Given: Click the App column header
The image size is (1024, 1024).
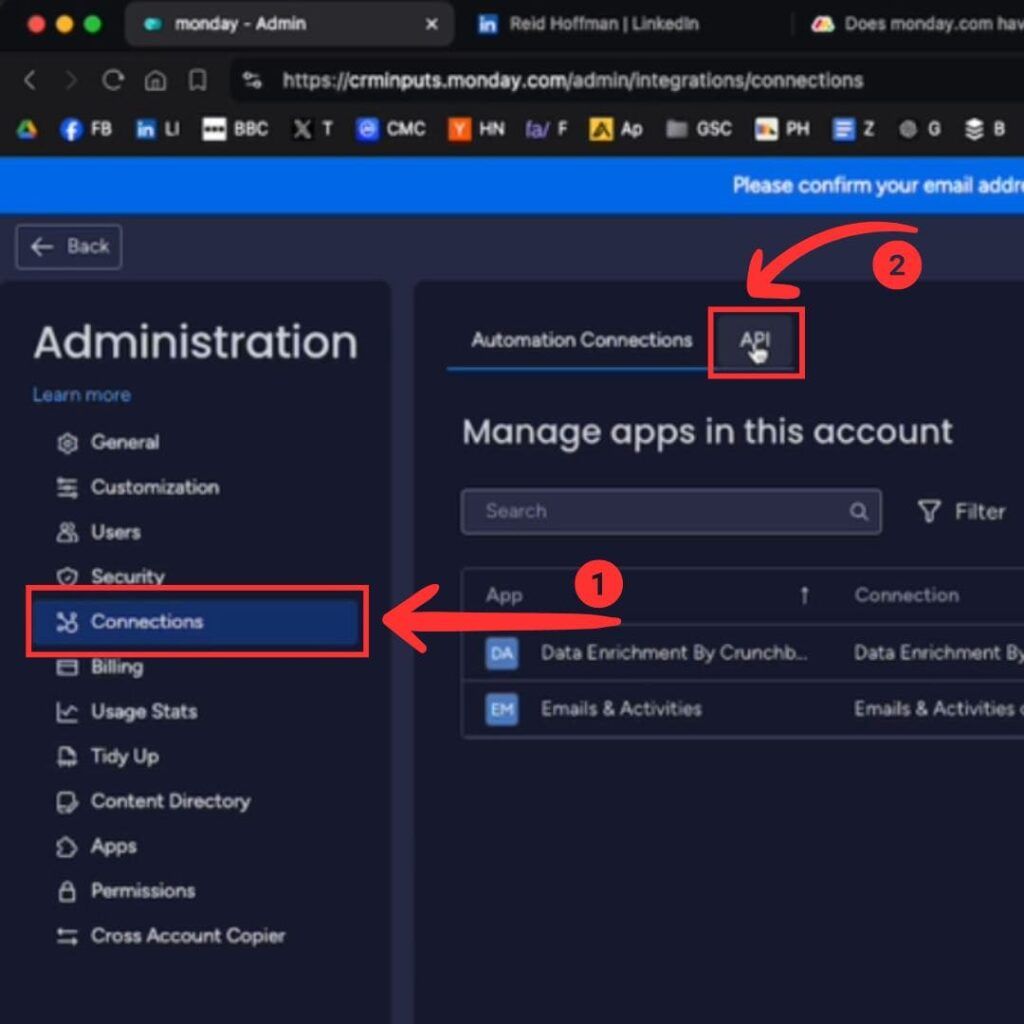Looking at the screenshot, I should click(504, 595).
